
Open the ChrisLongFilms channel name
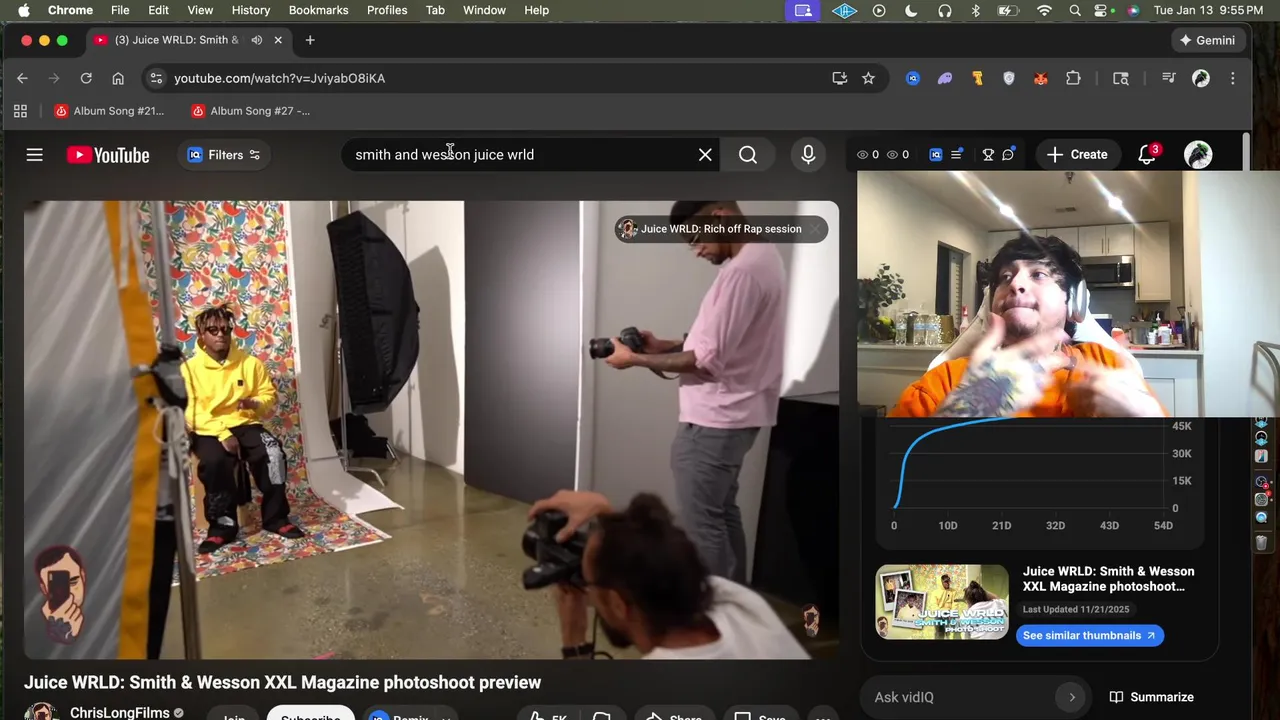(x=119, y=712)
